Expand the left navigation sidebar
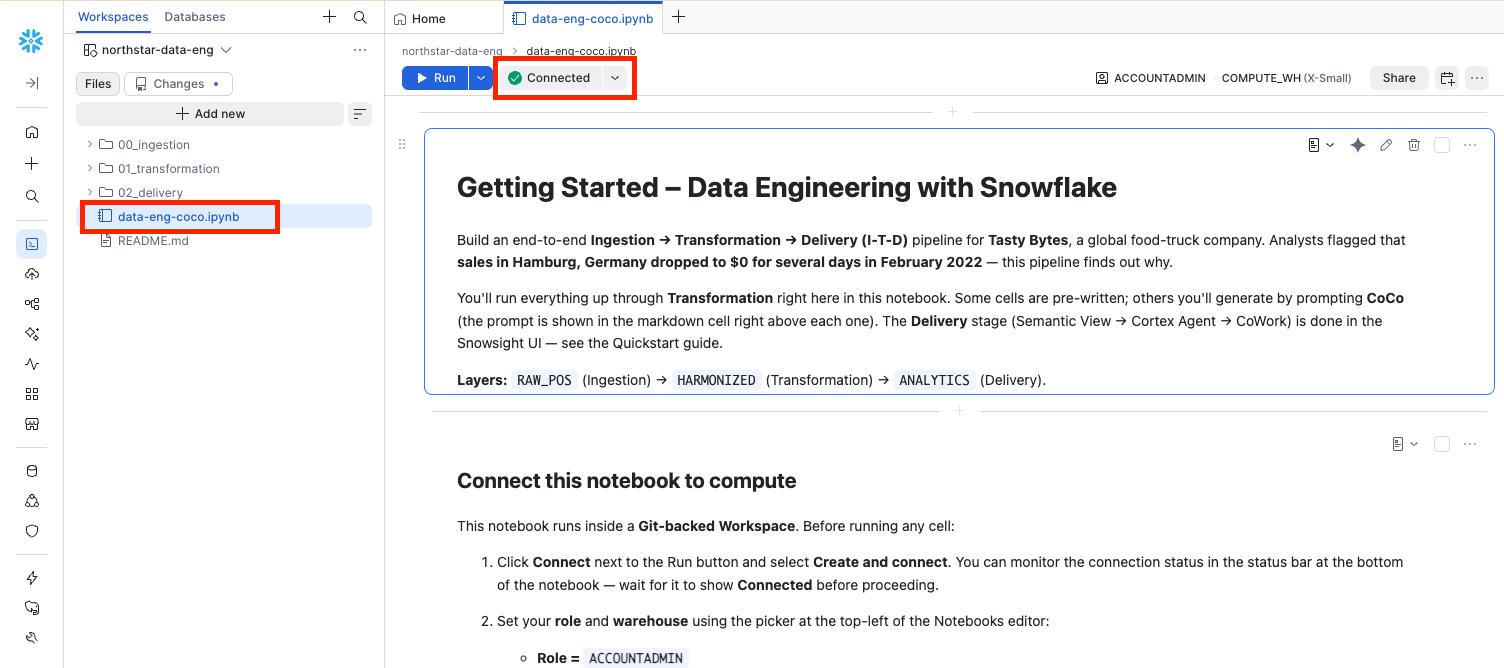Image resolution: width=1504 pixels, height=668 pixels. click(x=32, y=83)
